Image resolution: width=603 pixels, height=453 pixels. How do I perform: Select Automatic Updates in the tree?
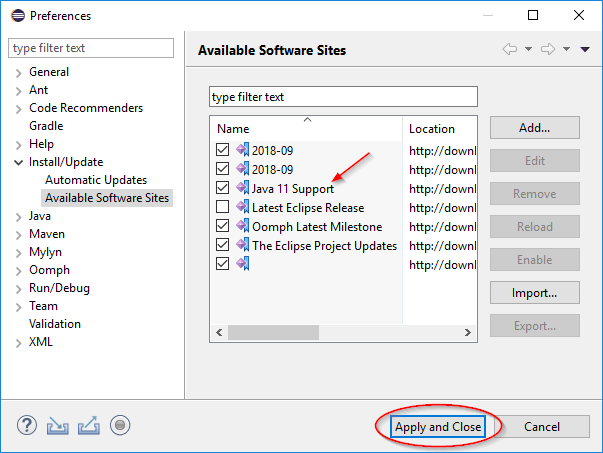[x=95, y=180]
